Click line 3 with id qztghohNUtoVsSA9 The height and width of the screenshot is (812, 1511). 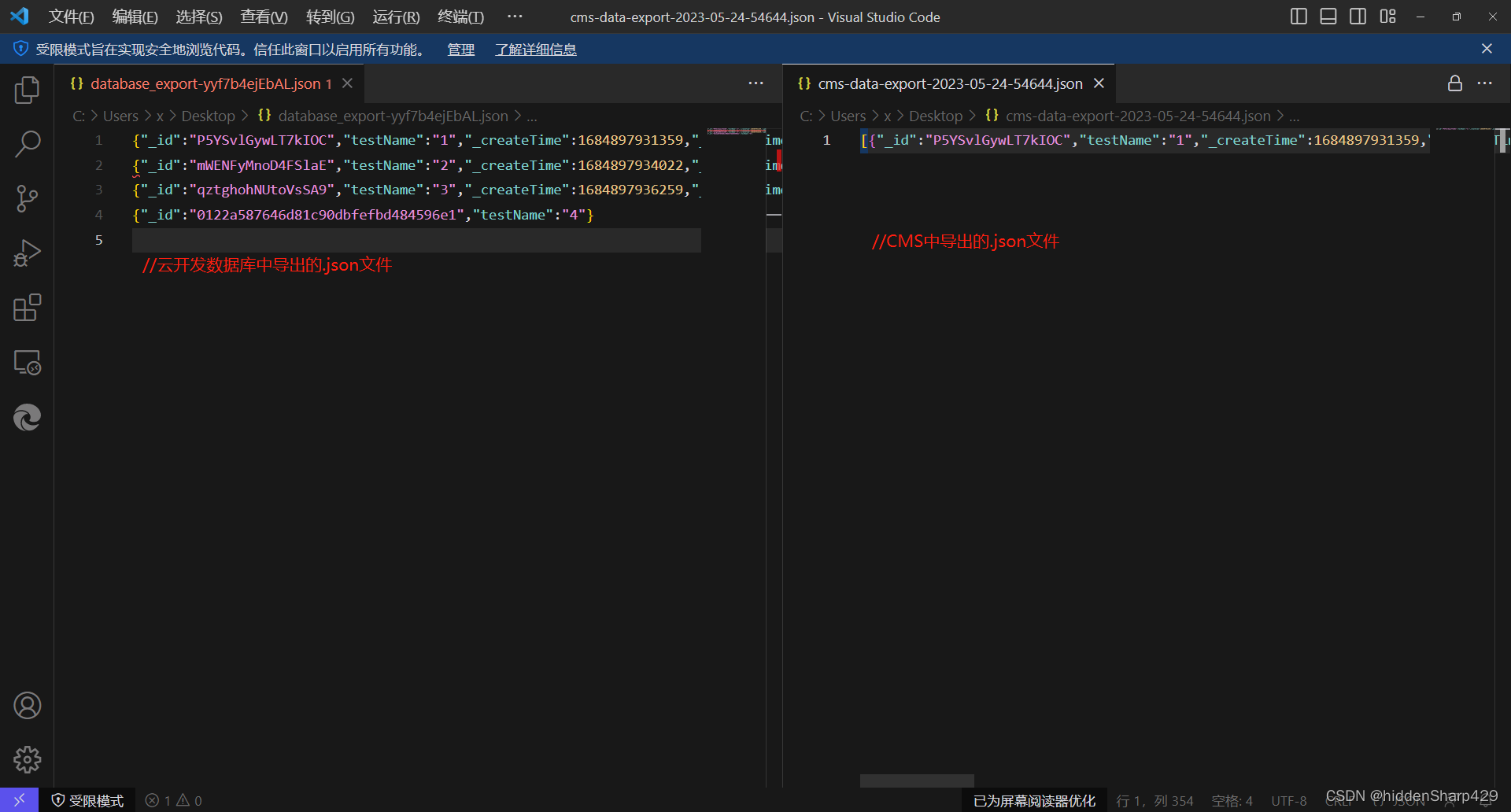coord(416,190)
